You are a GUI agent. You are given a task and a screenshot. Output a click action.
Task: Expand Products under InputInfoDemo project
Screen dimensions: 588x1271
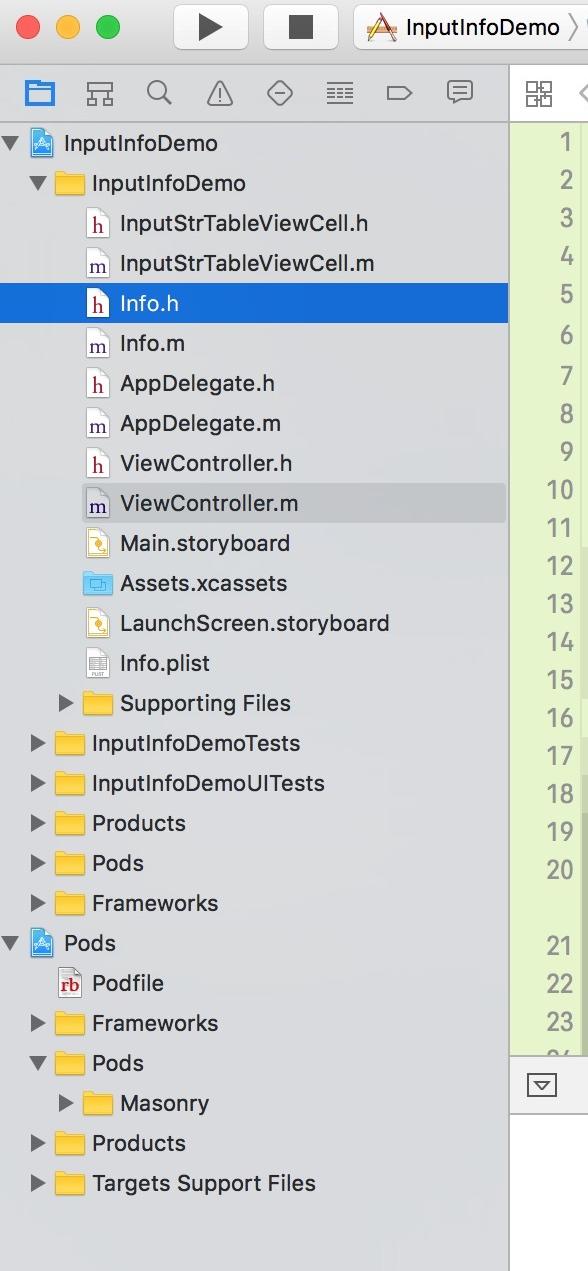tap(38, 823)
